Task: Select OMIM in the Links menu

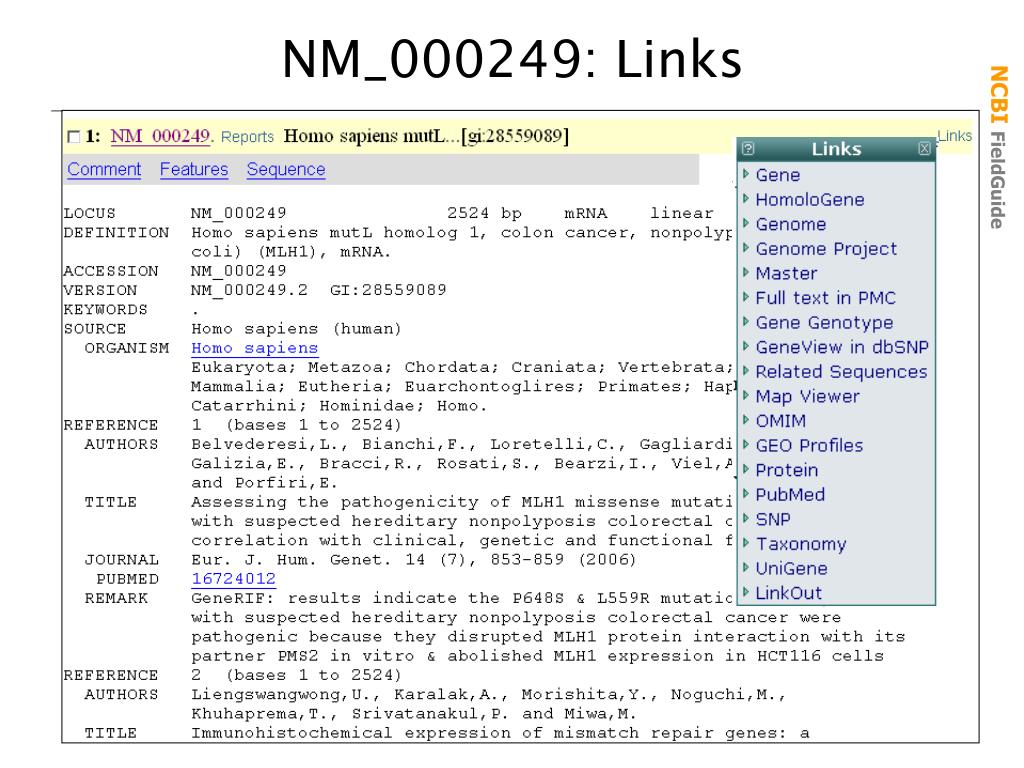Action: (x=780, y=421)
